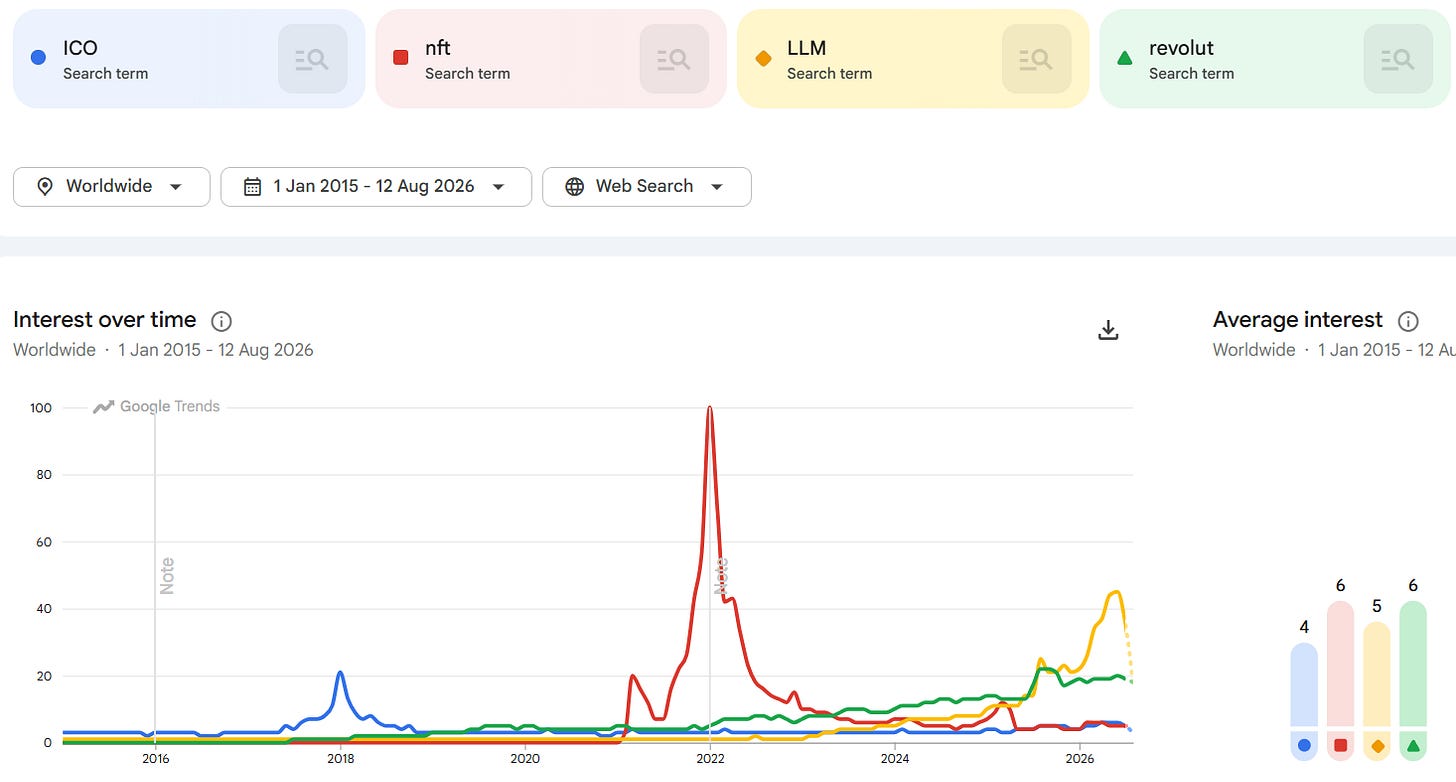
Task: Open the Average interest info icon
Action: point(1407,321)
